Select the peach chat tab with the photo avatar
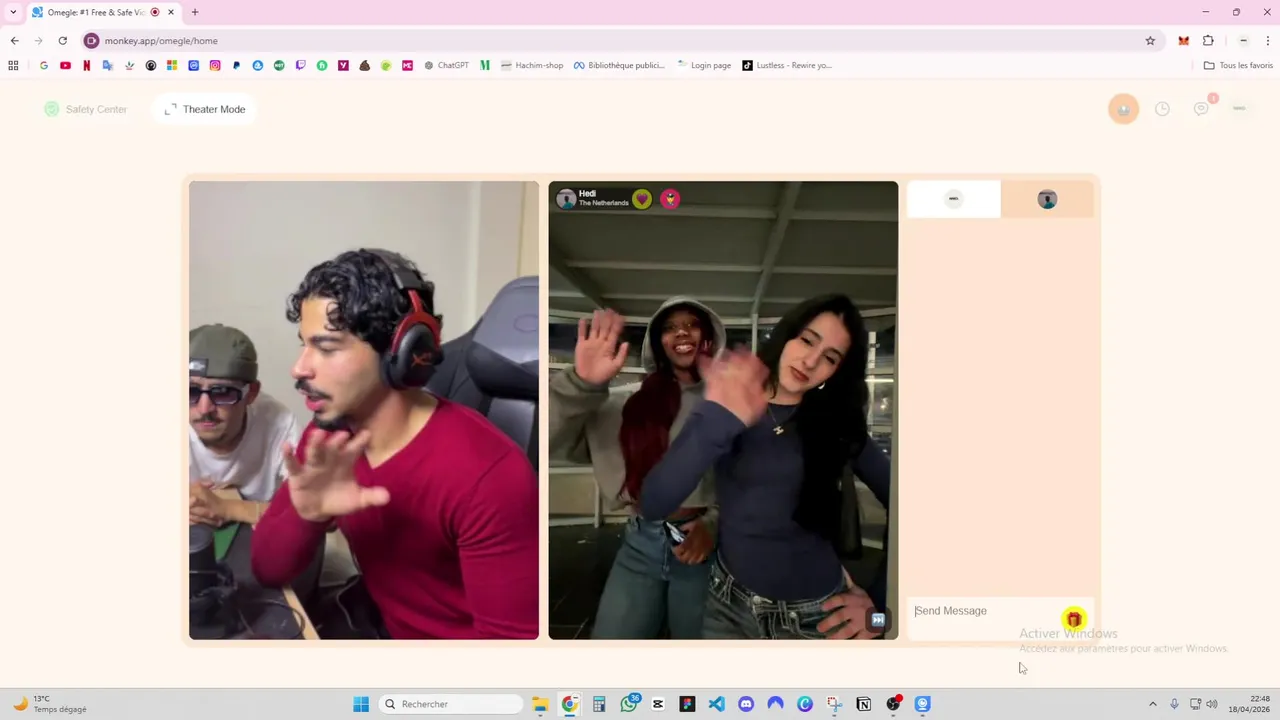 pos(1047,199)
